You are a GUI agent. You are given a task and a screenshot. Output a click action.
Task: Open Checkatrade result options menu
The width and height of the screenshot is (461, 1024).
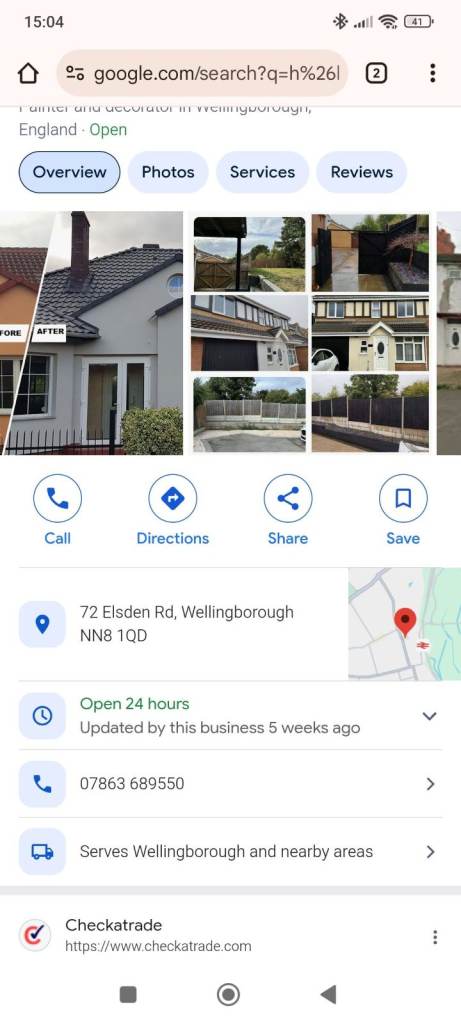(x=435, y=937)
